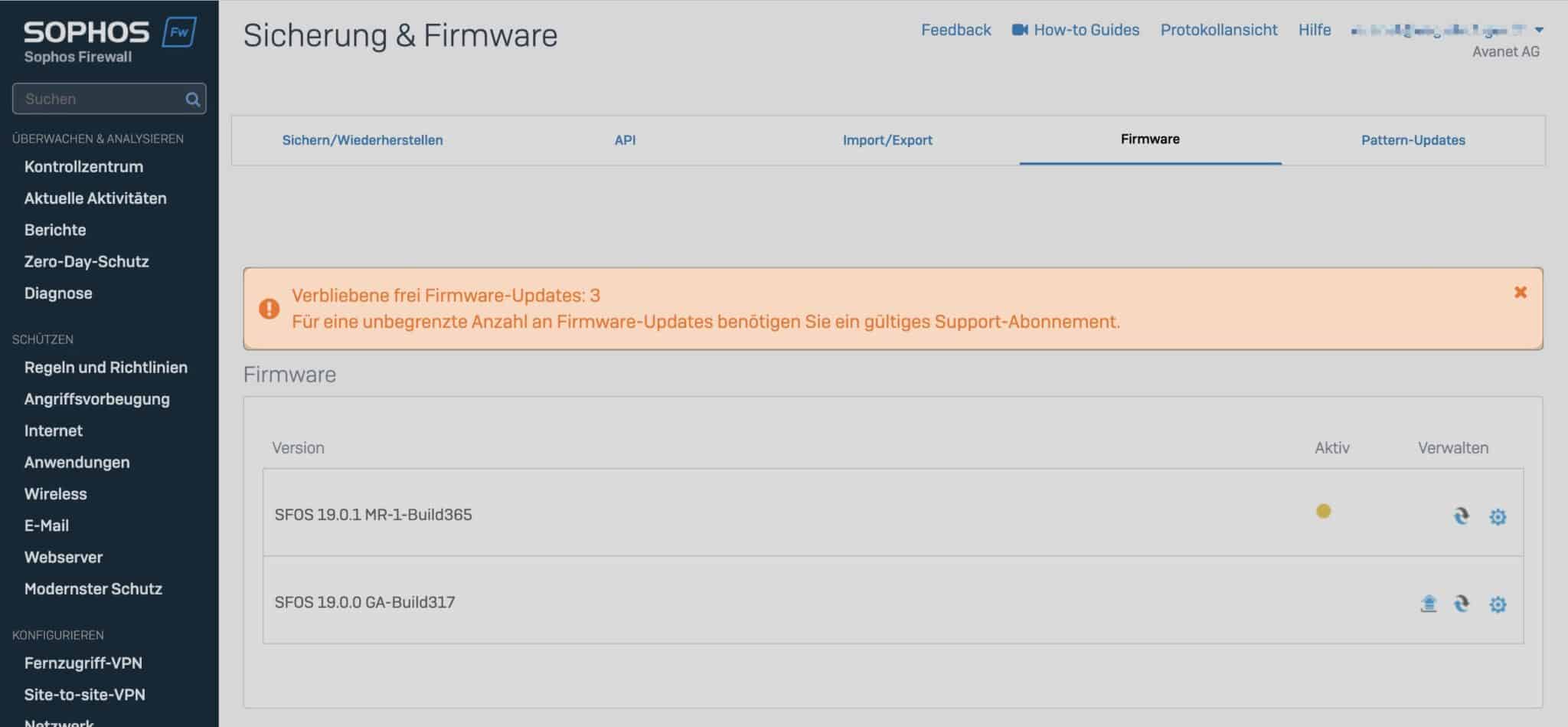Click the video camera icon beside How-to Guides
Image resolution: width=1568 pixels, height=727 pixels.
pos(1018,30)
